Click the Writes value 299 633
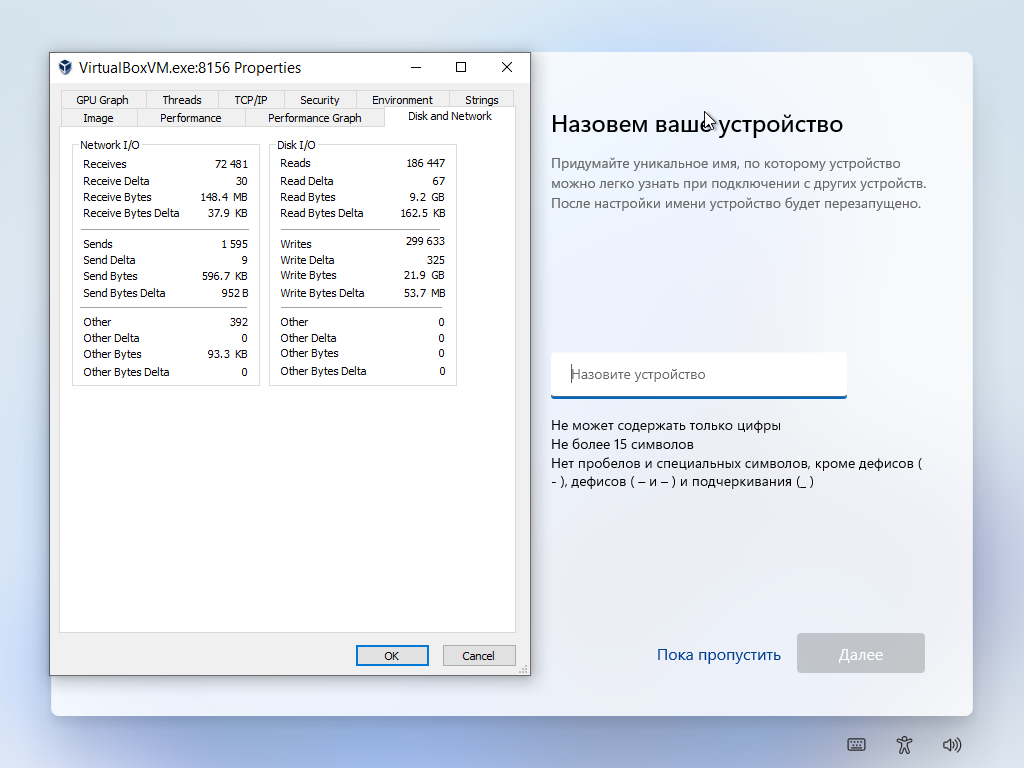1024x768 pixels. coord(425,241)
